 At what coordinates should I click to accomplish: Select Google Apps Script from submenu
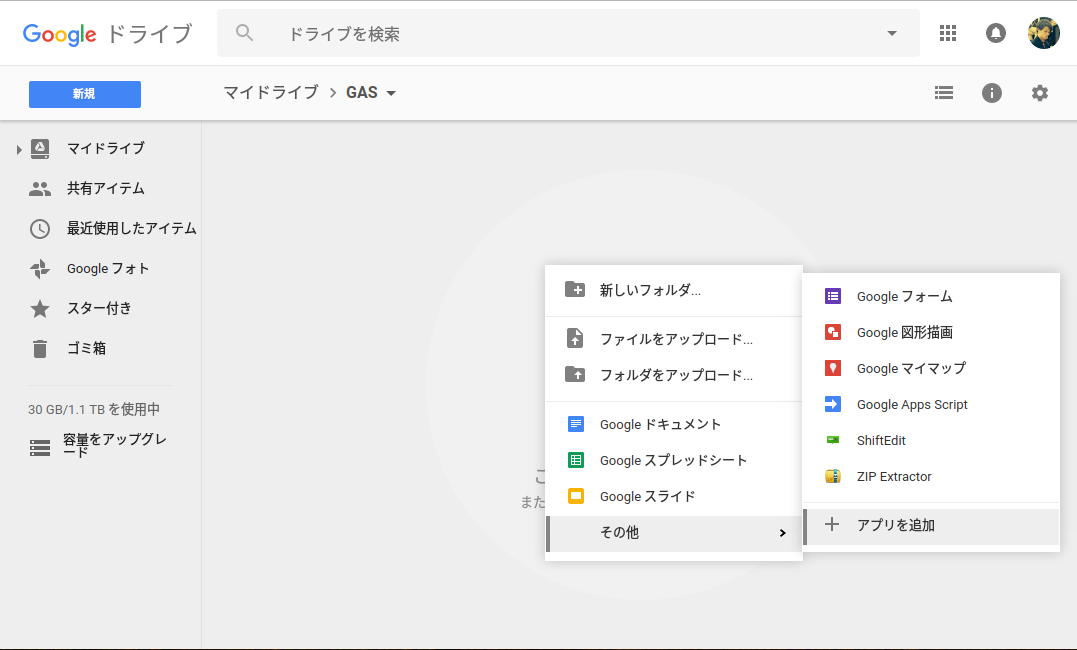pos(931,405)
